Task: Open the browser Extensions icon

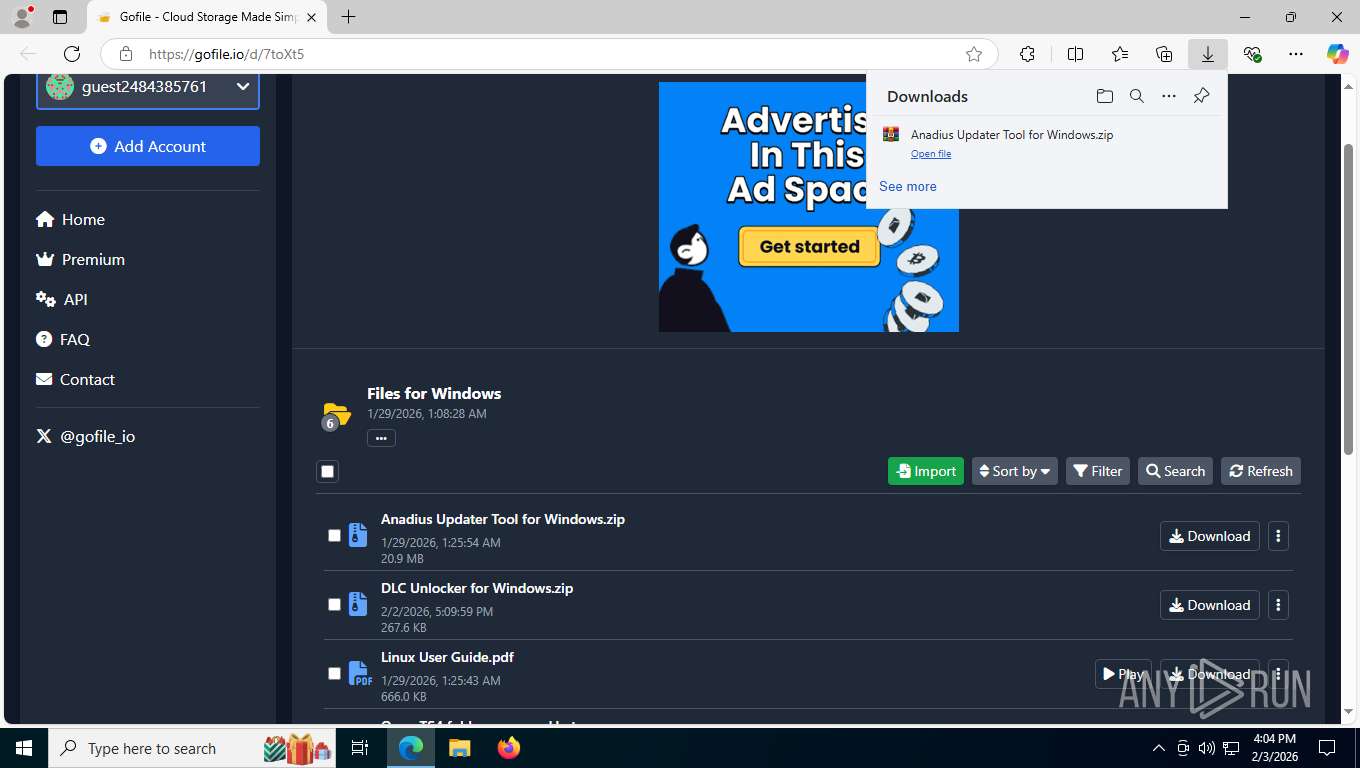Action: (1027, 54)
